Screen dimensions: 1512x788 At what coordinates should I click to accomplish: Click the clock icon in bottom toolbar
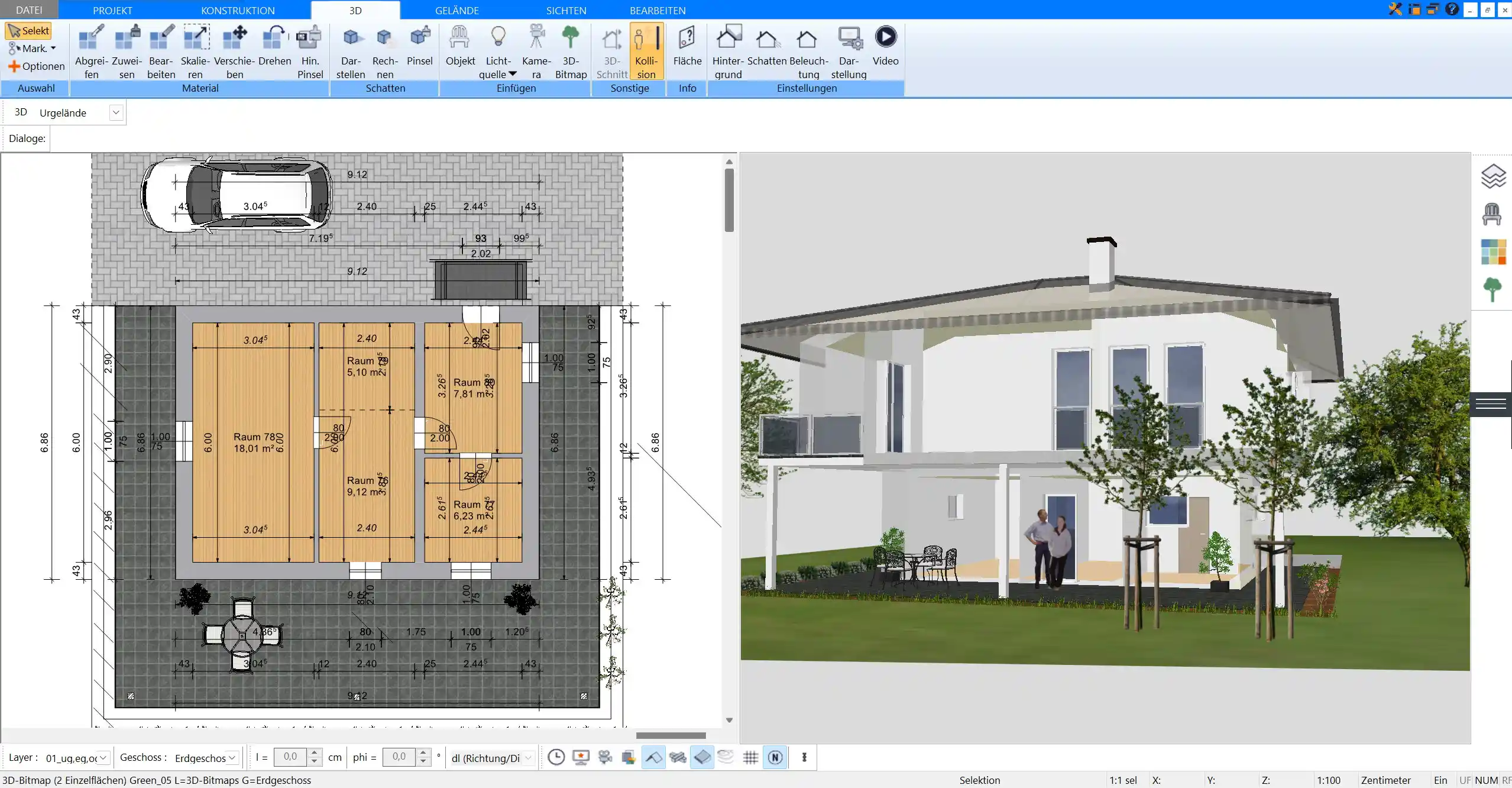coord(556,757)
